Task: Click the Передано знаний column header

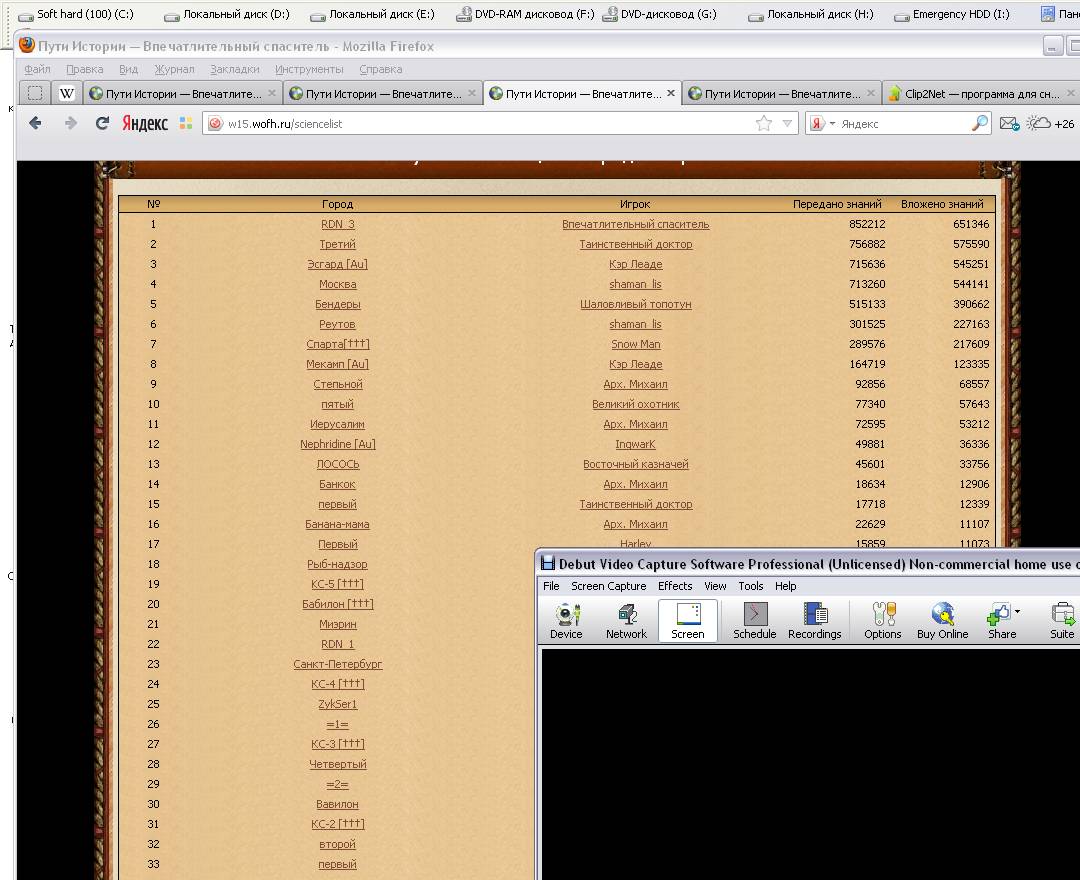Action: coord(837,204)
